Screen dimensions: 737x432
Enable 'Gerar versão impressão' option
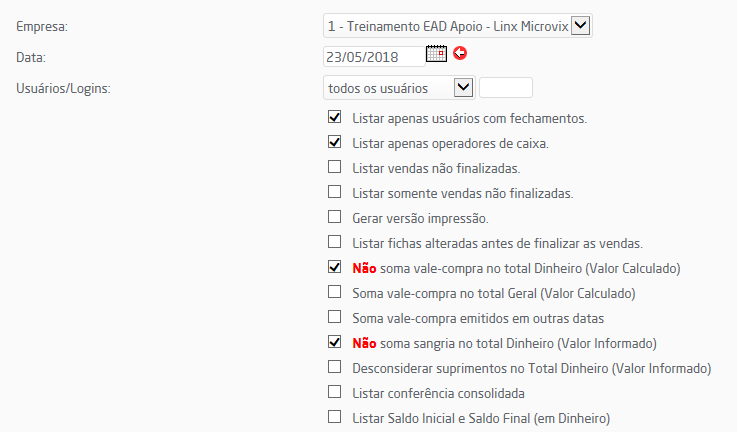[x=335, y=217]
